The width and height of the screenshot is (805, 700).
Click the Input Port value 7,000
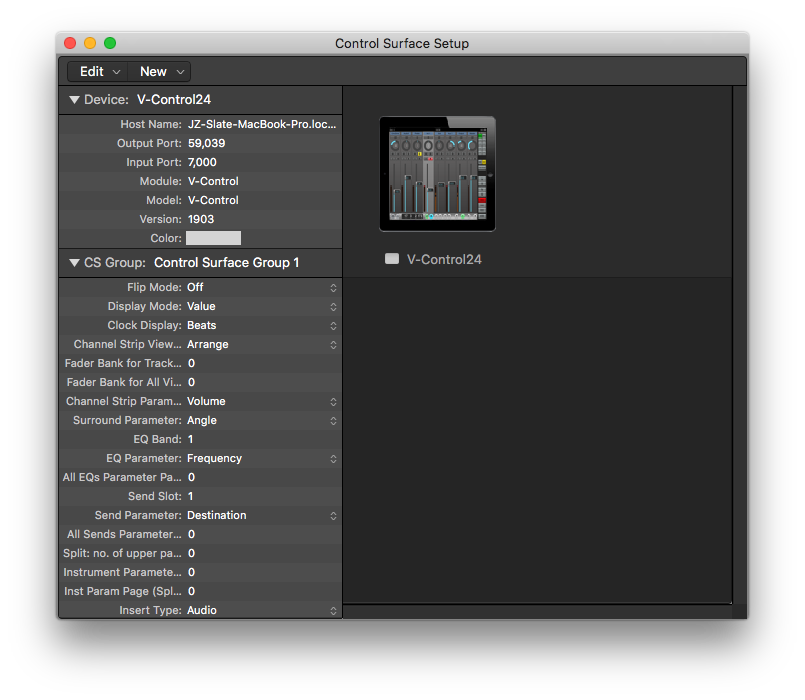pos(202,162)
